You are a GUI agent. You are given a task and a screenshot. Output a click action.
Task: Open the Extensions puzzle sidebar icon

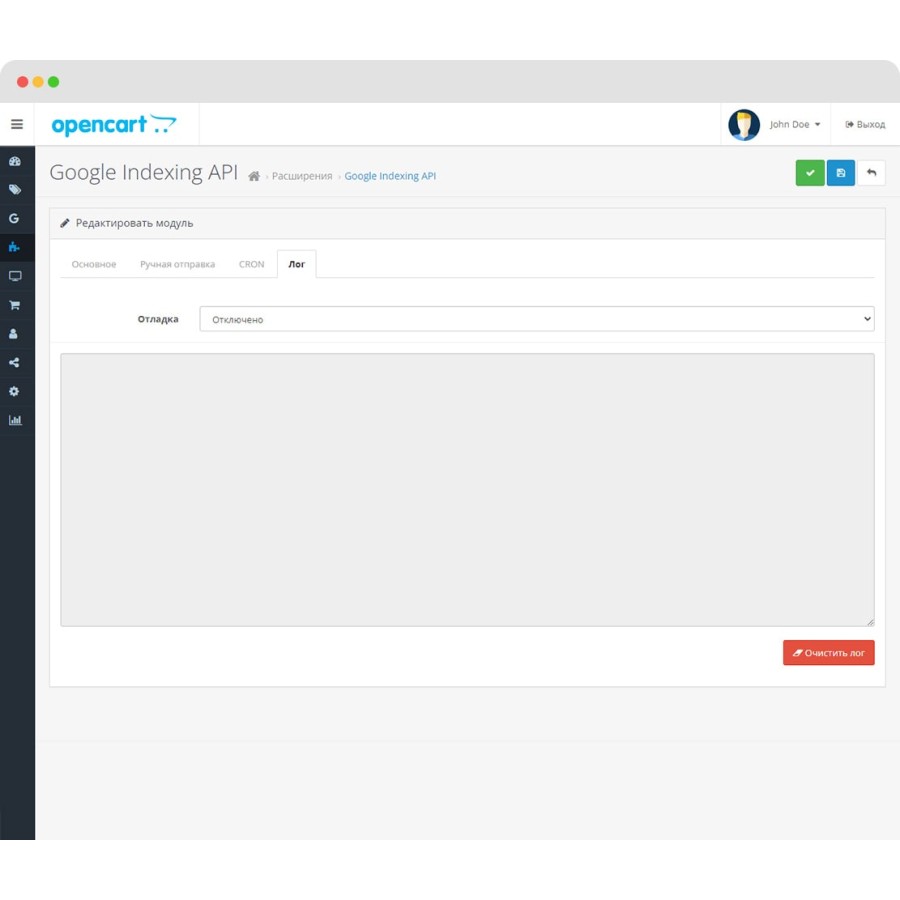coord(14,247)
